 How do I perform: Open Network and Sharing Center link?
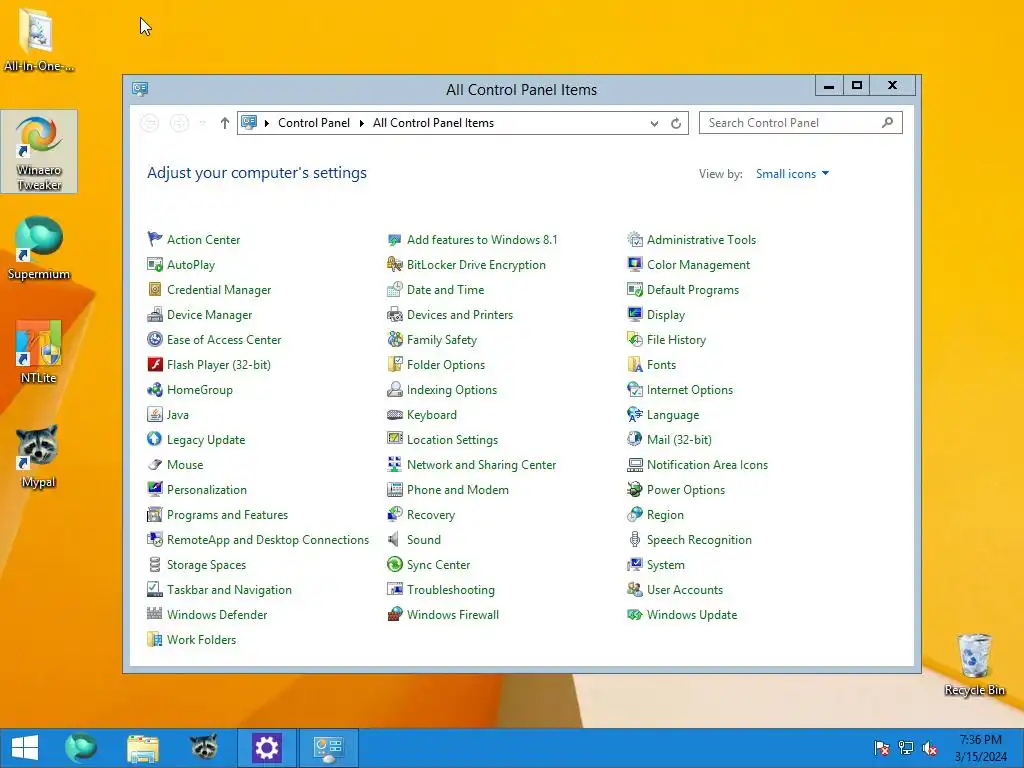[x=481, y=464]
